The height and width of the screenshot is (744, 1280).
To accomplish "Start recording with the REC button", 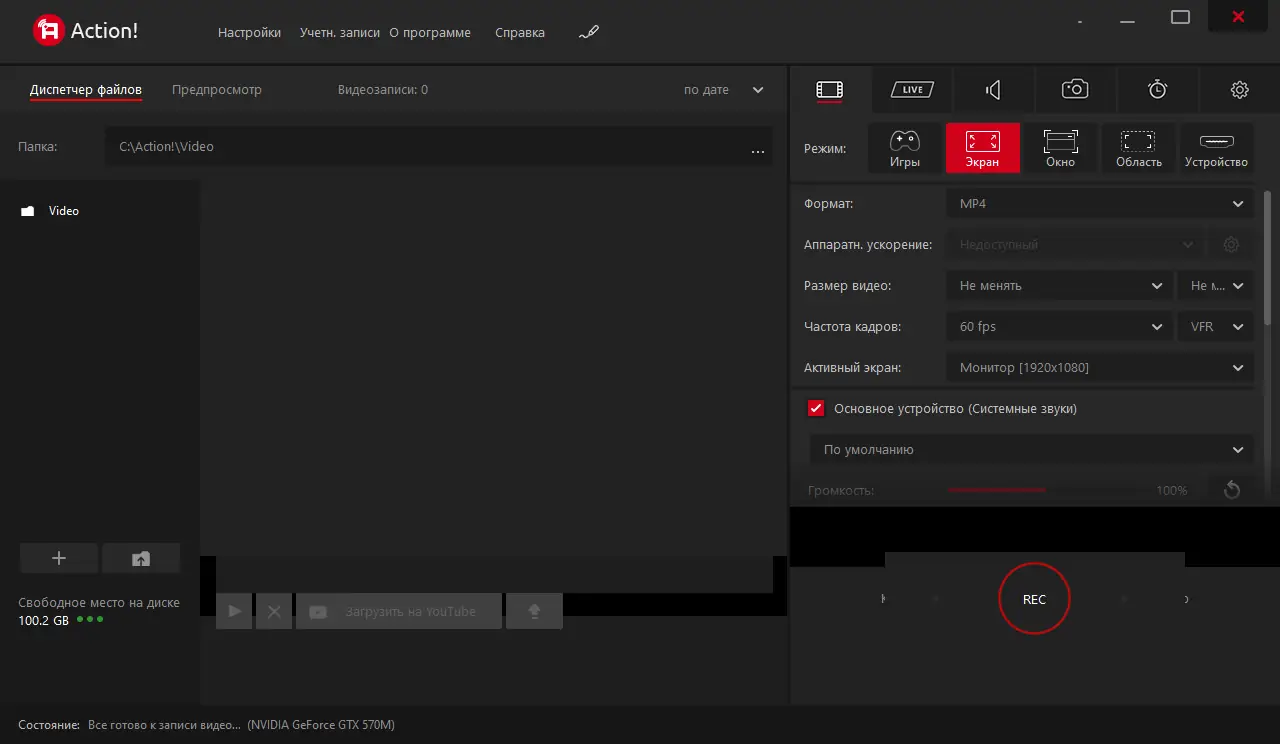I will point(1034,599).
